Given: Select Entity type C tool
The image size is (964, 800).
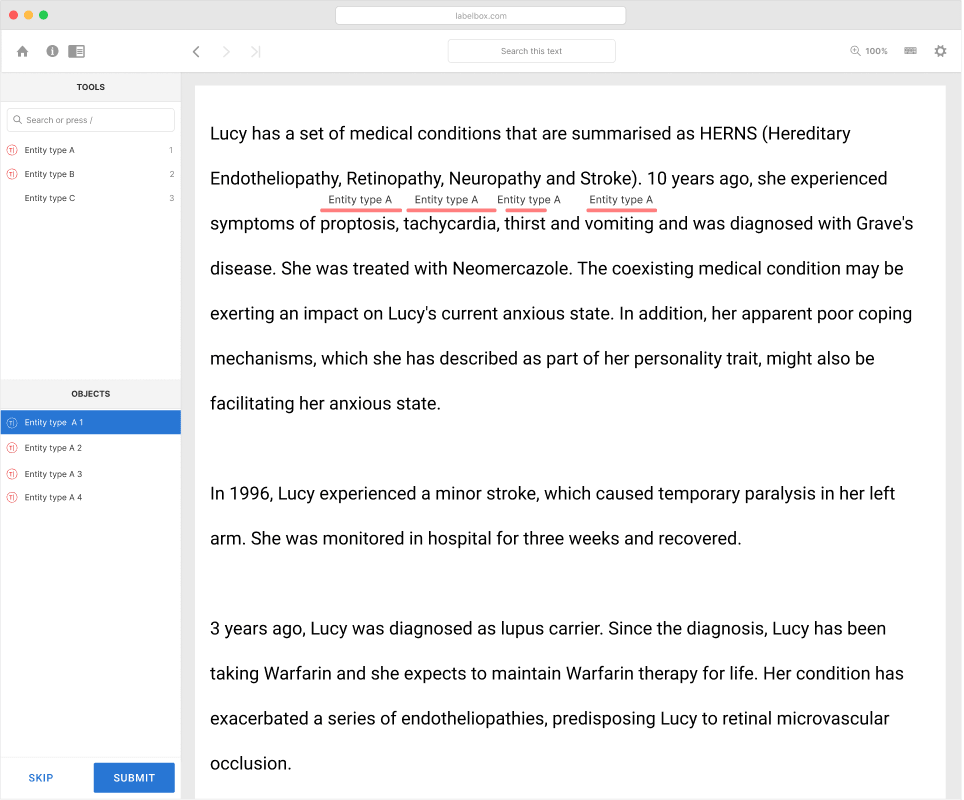Looking at the screenshot, I should (x=90, y=198).
